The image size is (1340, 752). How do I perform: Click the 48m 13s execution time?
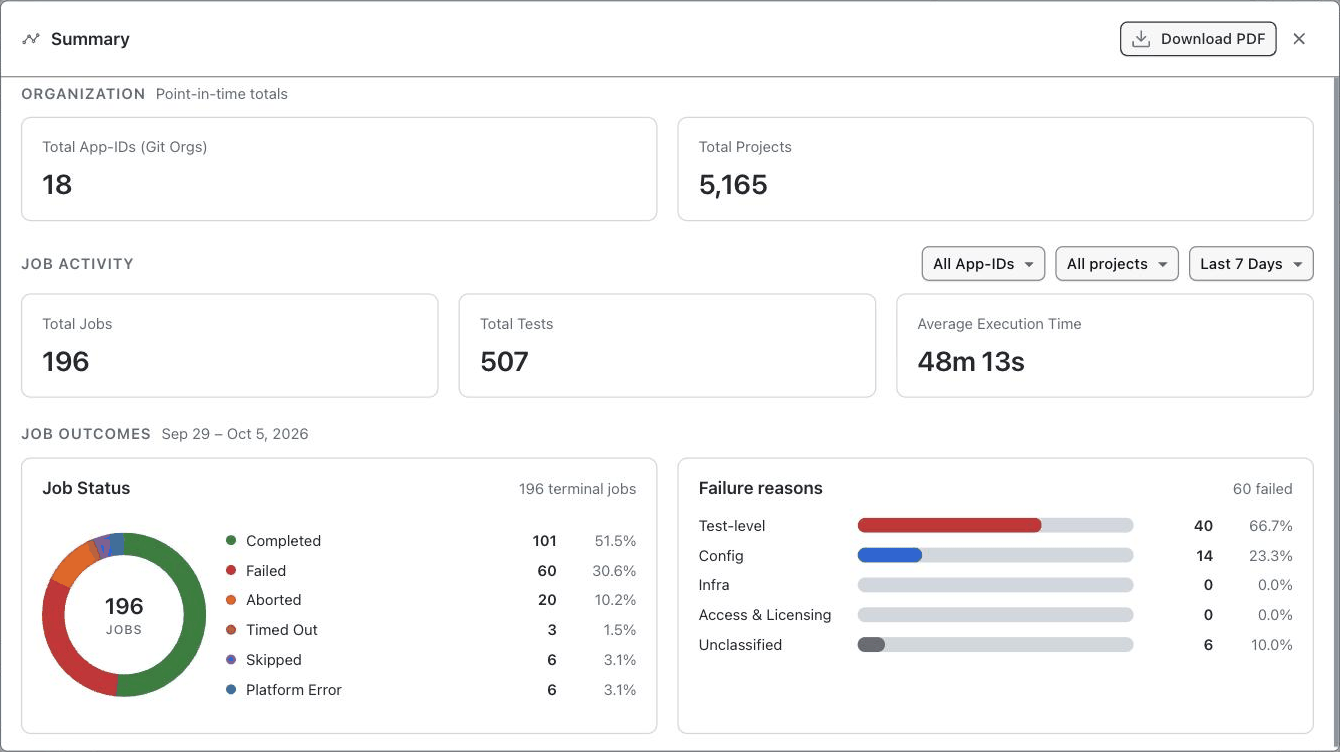[971, 362]
